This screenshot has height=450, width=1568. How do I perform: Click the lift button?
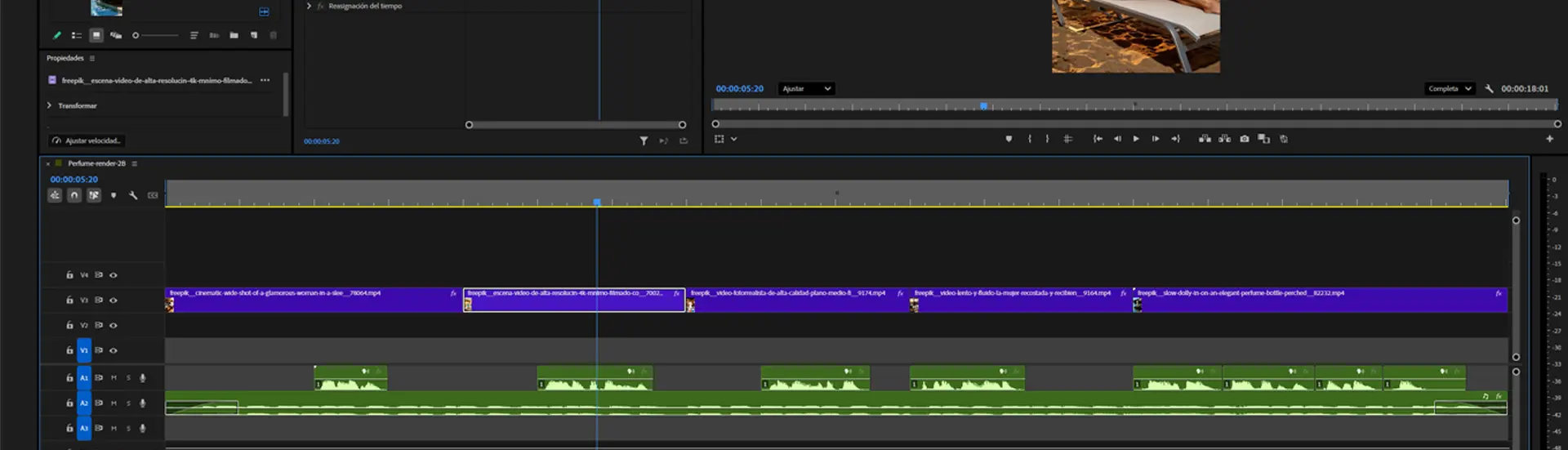click(1205, 139)
